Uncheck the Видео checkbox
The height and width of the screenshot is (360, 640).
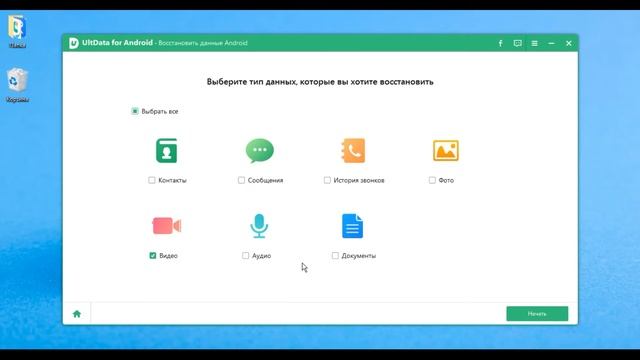pyautogui.click(x=153, y=256)
